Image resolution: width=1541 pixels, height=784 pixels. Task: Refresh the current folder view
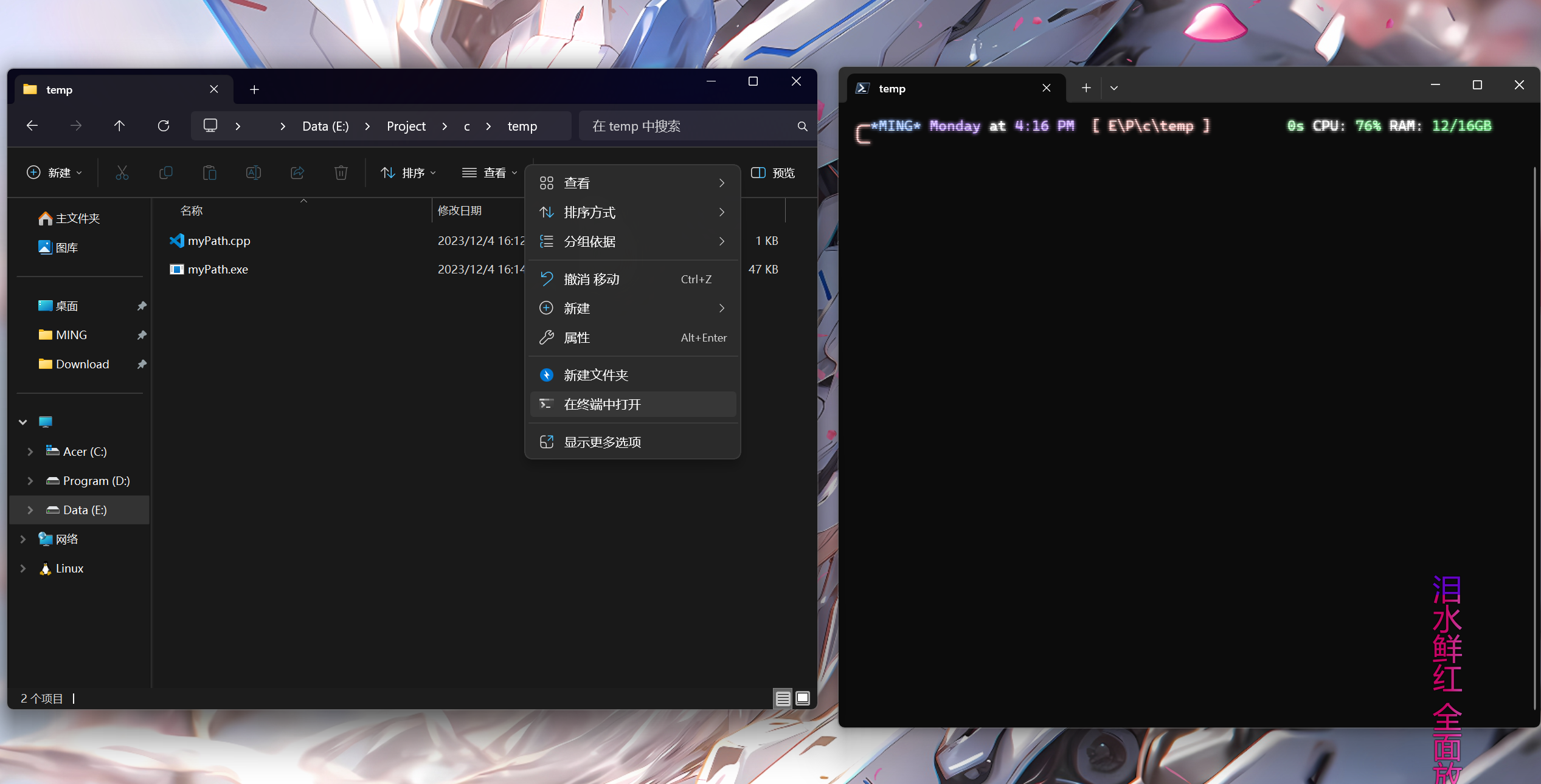(x=164, y=126)
